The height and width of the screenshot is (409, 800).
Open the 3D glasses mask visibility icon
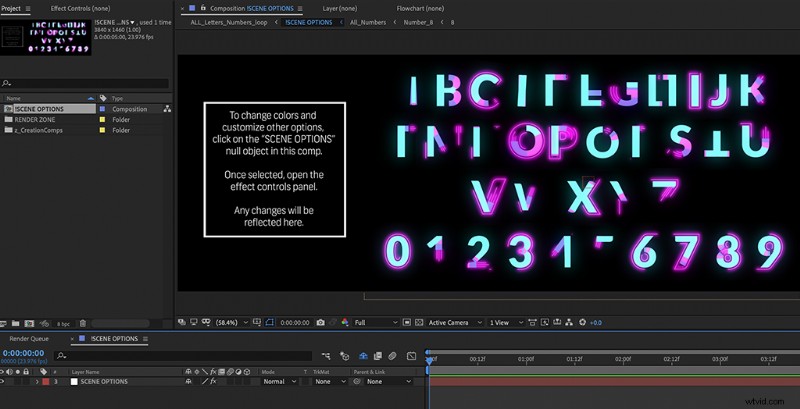pos(206,322)
